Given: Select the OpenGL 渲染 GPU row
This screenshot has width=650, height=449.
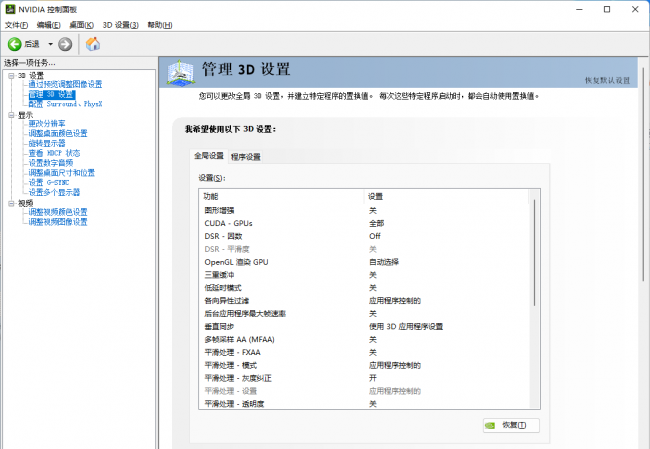Looking at the screenshot, I should [364, 262].
